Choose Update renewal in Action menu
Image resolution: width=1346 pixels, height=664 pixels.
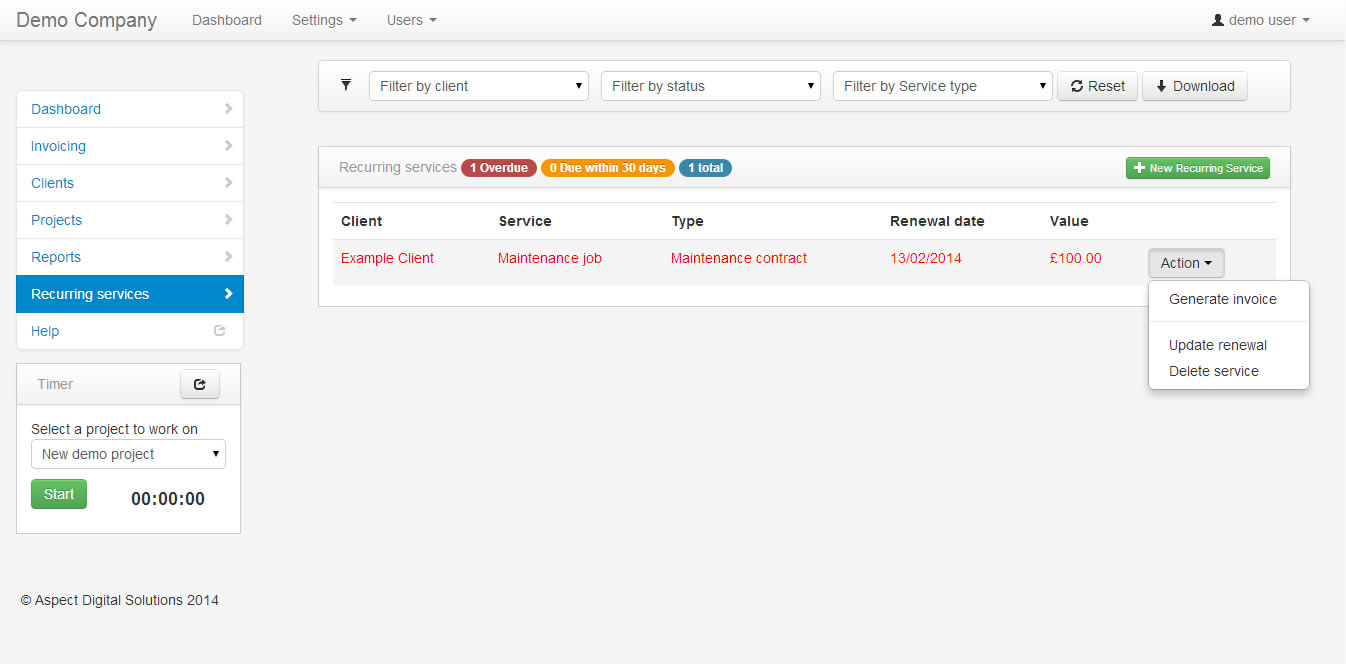(x=1217, y=345)
